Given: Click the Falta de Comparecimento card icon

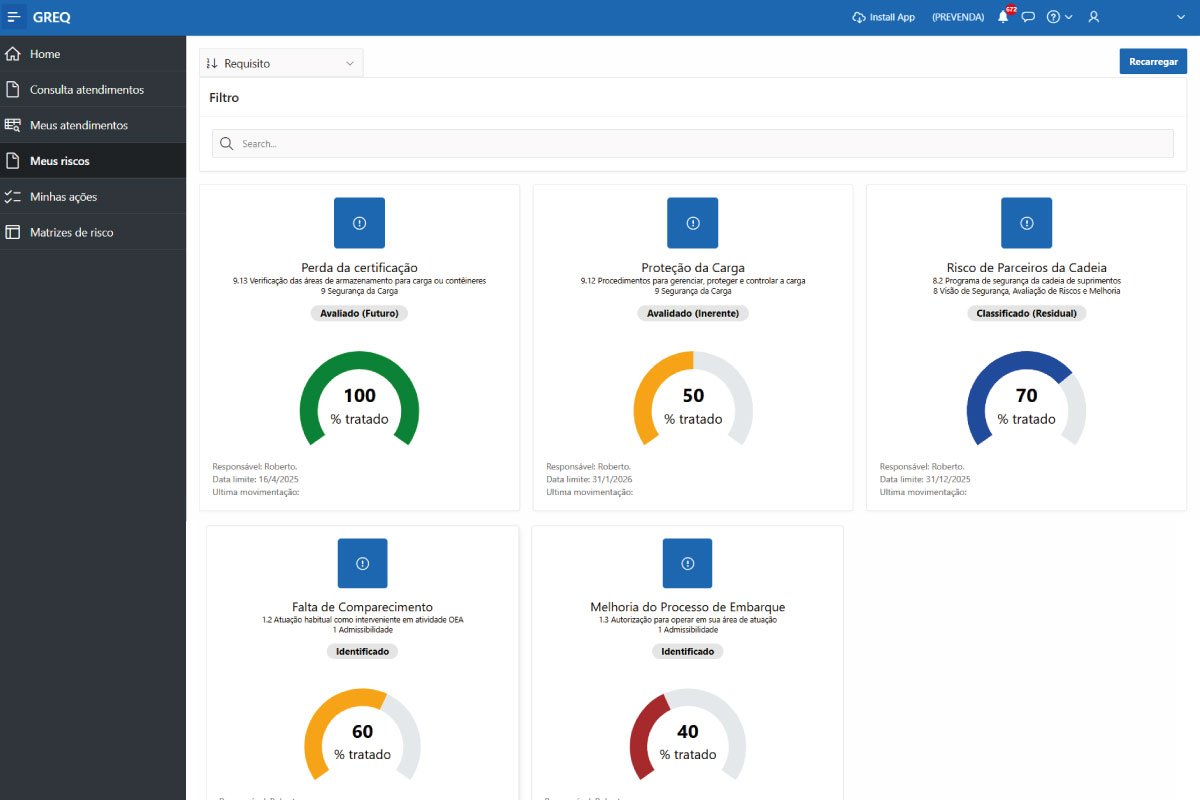Looking at the screenshot, I should tap(362, 563).
